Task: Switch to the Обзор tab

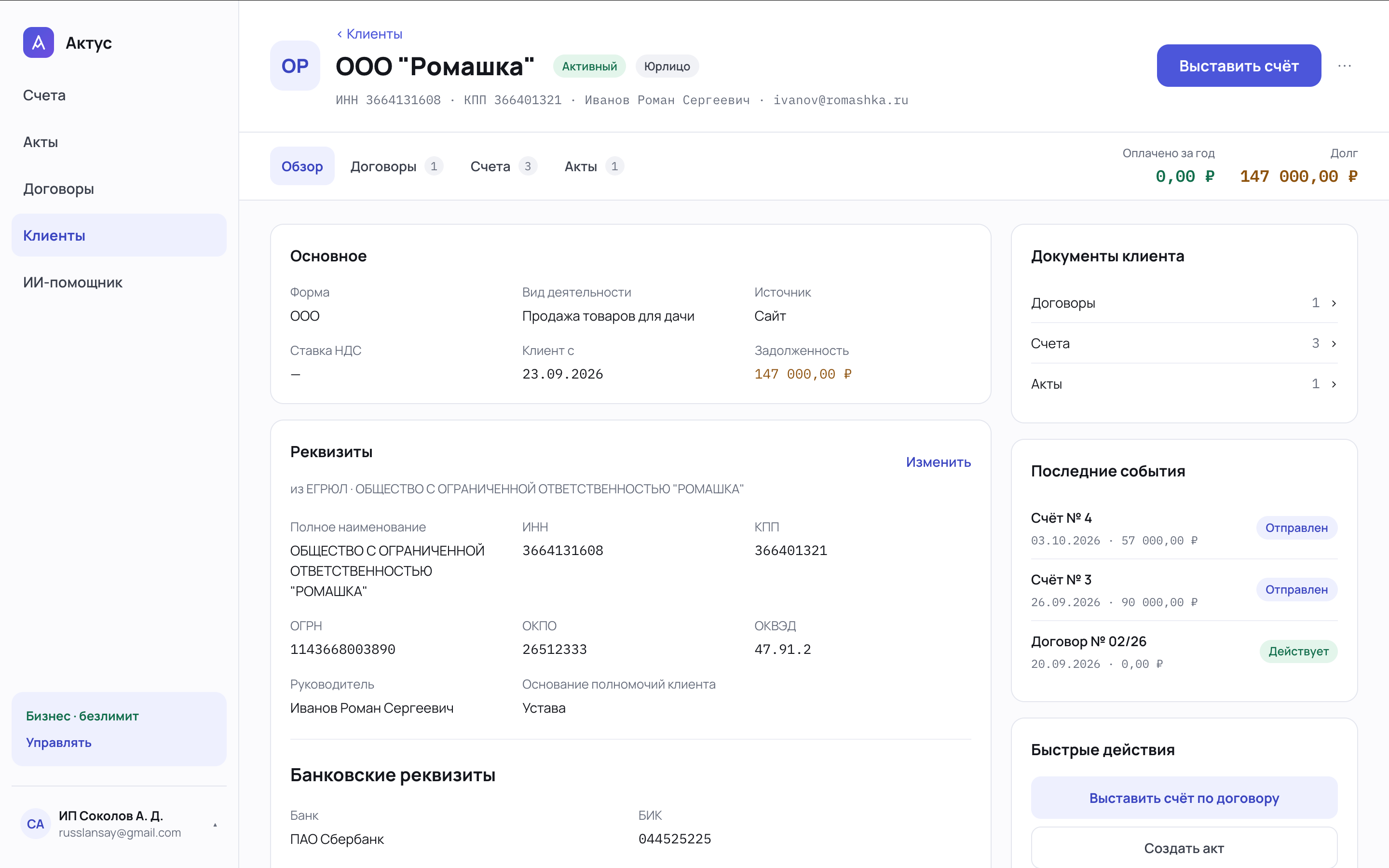Action: tap(302, 166)
